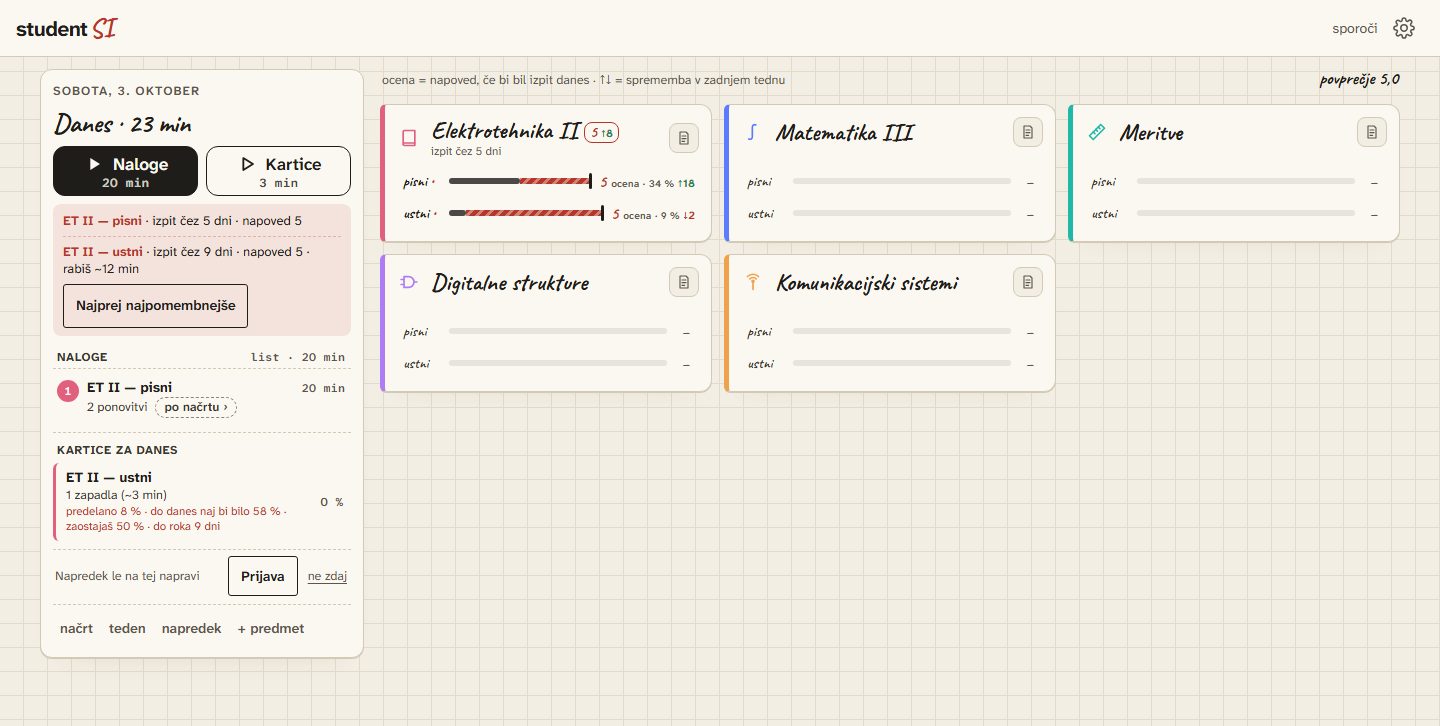This screenshot has height=726, width=1440.
Task: Click the "list · 20 min" label
Action: pyautogui.click(x=298, y=357)
